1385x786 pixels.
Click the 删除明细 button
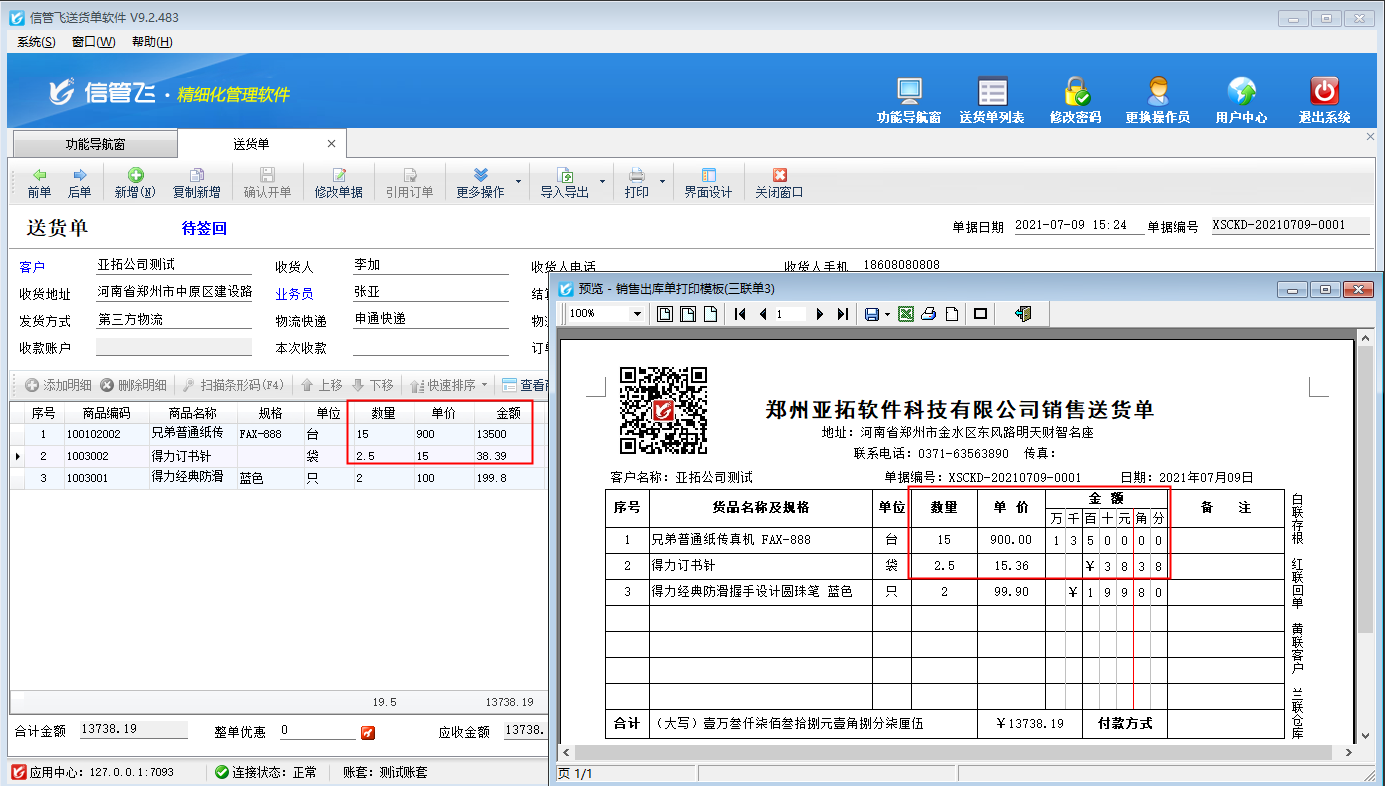pos(134,385)
